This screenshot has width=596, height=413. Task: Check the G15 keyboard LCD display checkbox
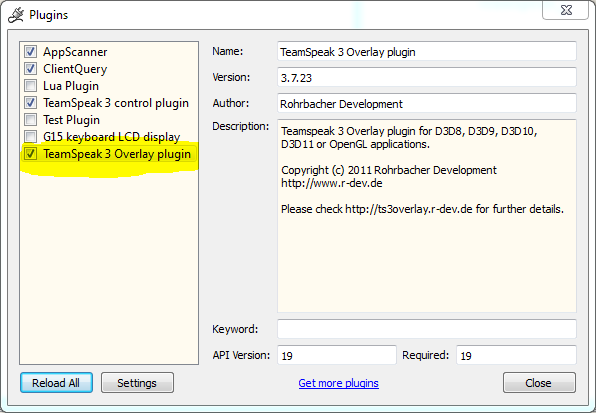(x=30, y=136)
